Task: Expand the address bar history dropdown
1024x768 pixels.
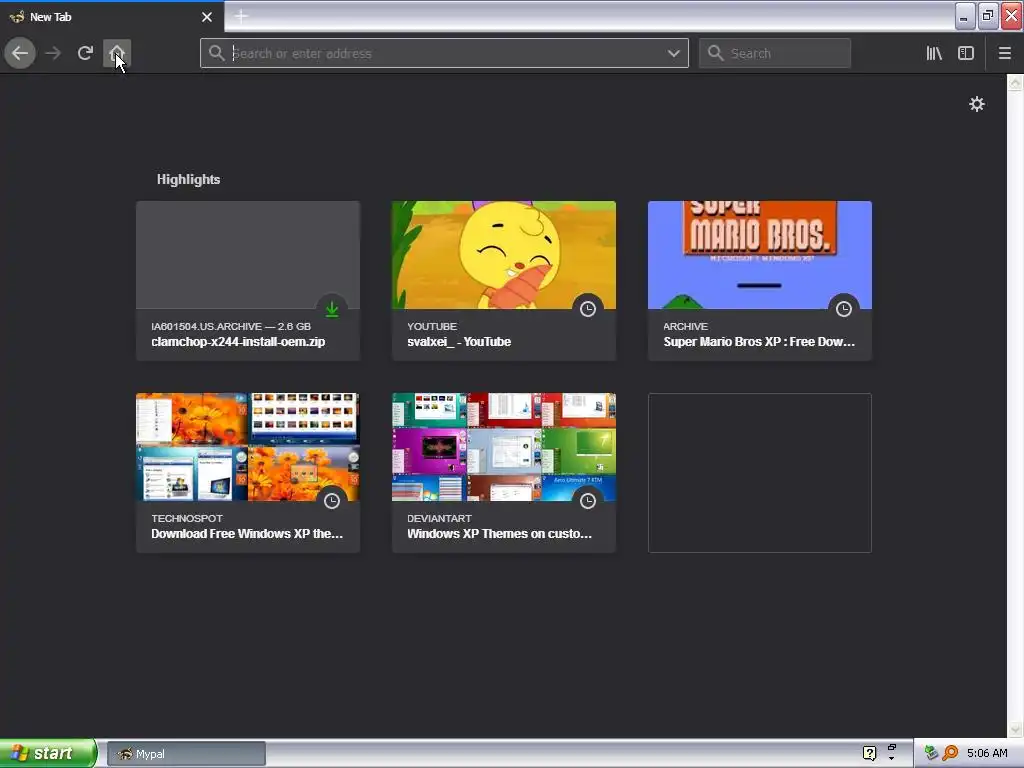Action: point(673,54)
